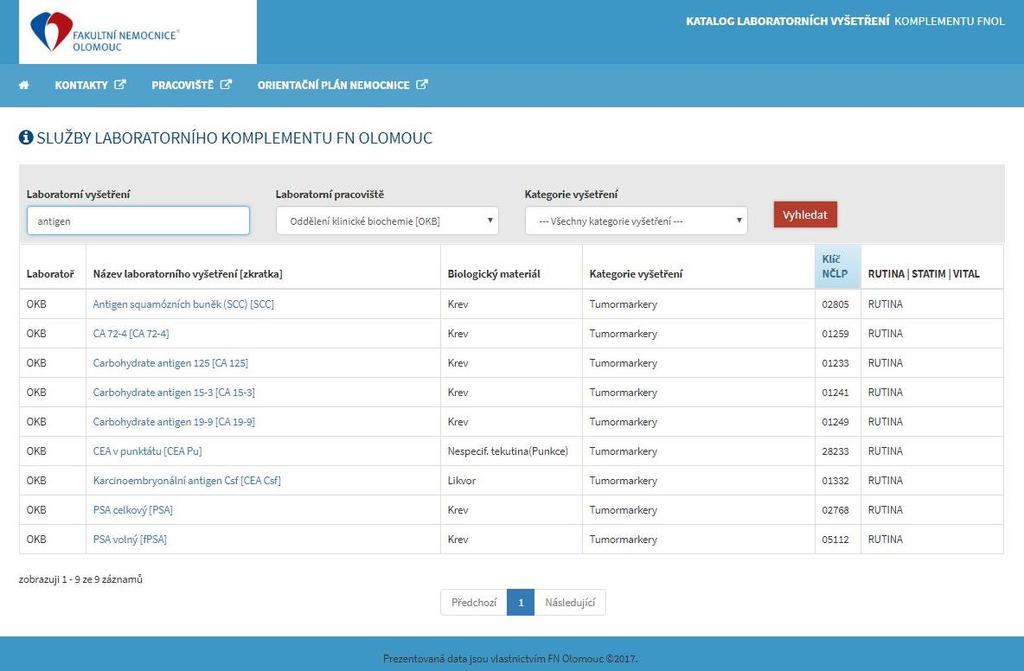Sort by Klíč NČLP column header
Image resolution: width=1024 pixels, height=671 pixels.
pyautogui.click(x=838, y=267)
